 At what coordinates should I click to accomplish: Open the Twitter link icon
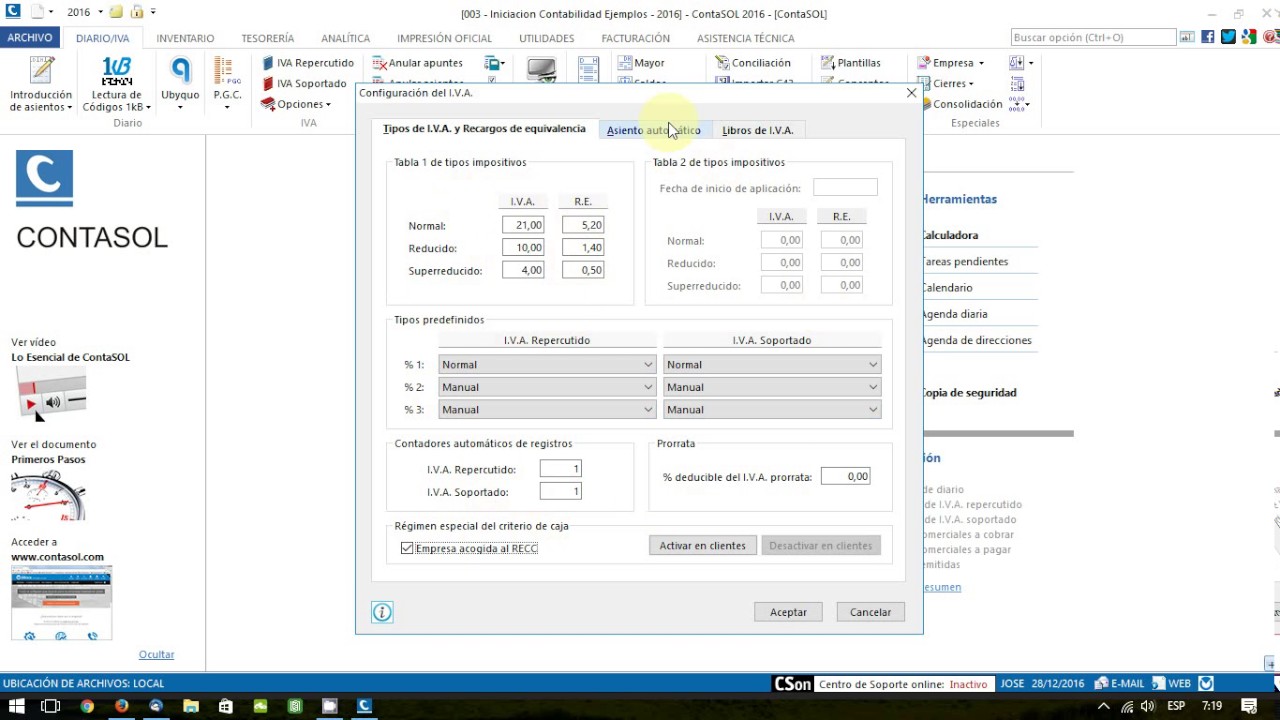pyautogui.click(x=1228, y=37)
